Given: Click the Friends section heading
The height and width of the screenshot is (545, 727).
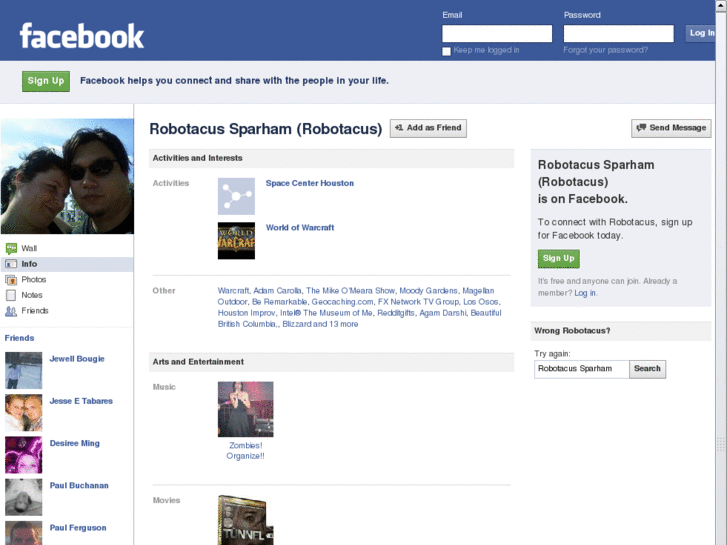Looking at the screenshot, I should (19, 338).
